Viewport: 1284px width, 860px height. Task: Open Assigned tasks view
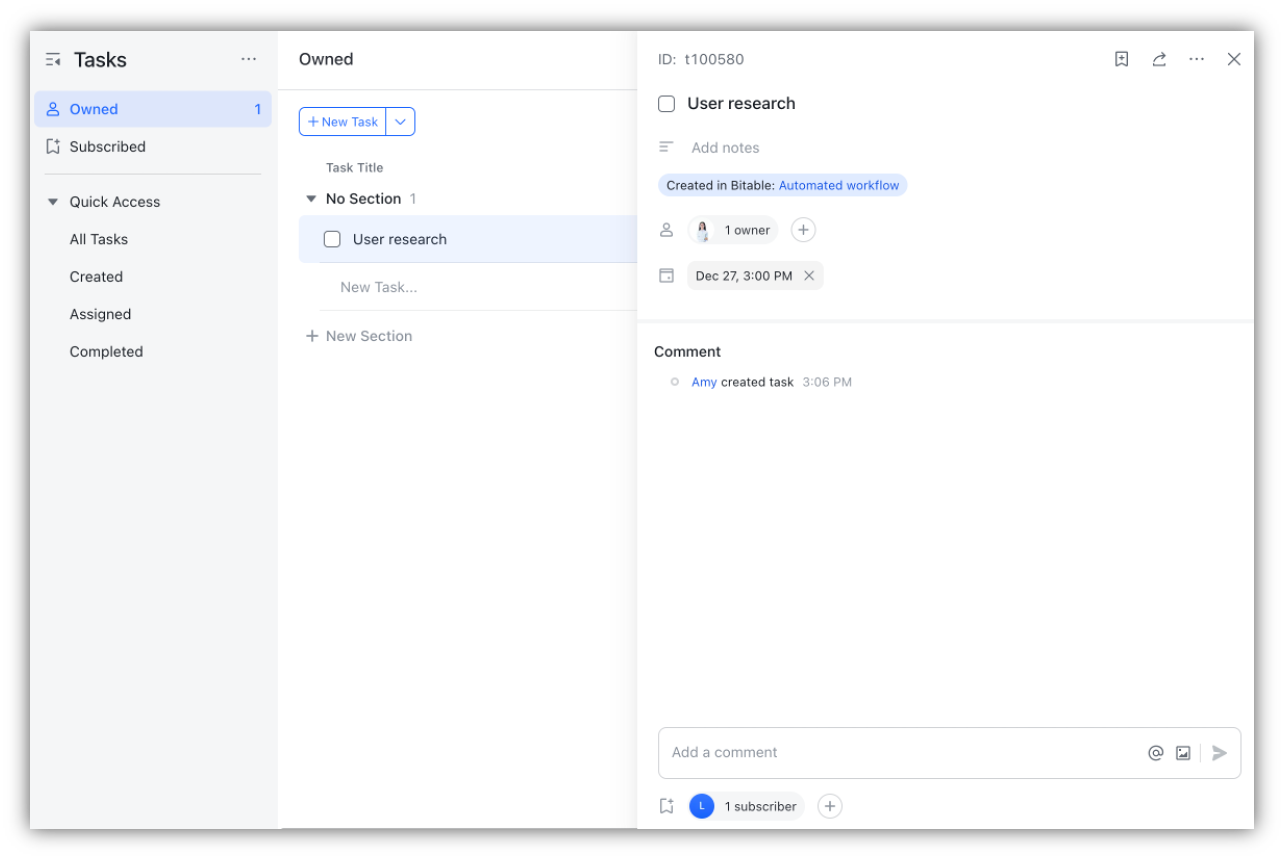coord(100,314)
